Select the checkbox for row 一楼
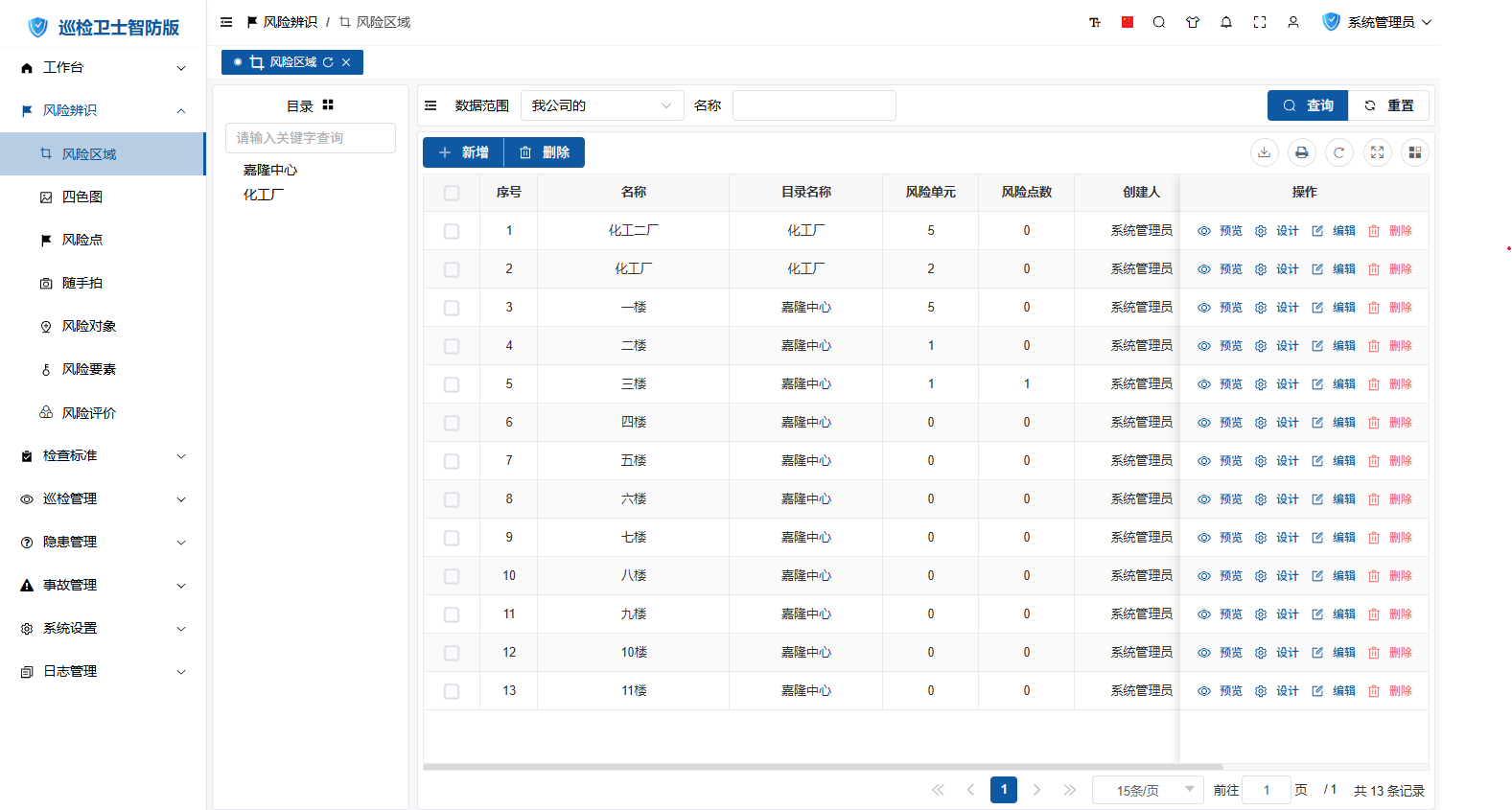 pos(452,308)
